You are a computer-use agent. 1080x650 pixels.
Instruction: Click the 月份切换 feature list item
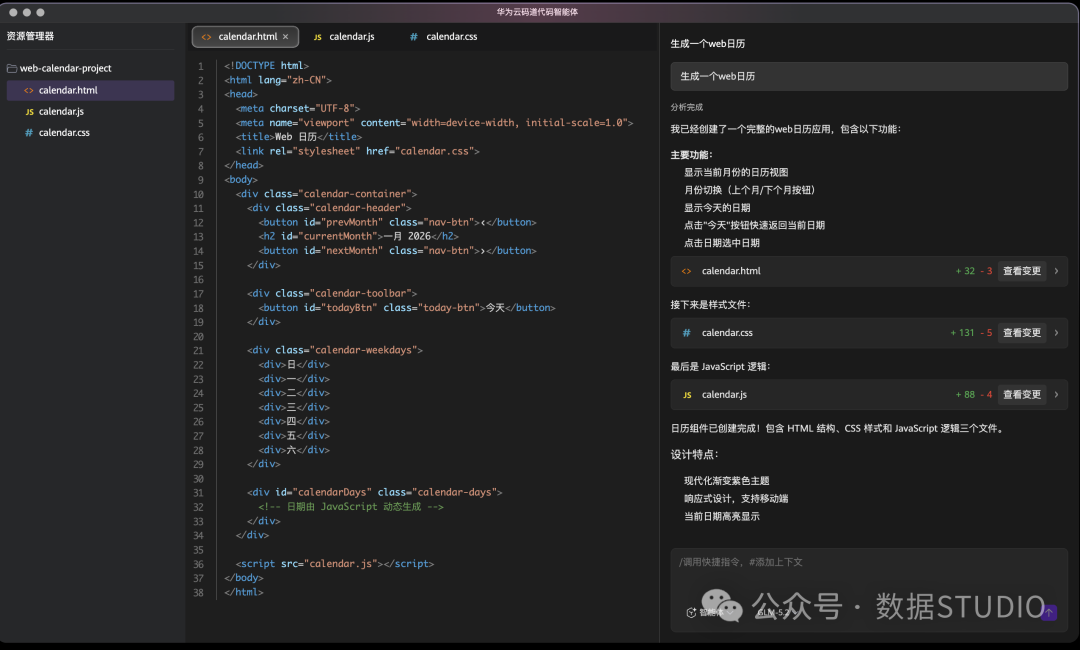[x=749, y=190]
